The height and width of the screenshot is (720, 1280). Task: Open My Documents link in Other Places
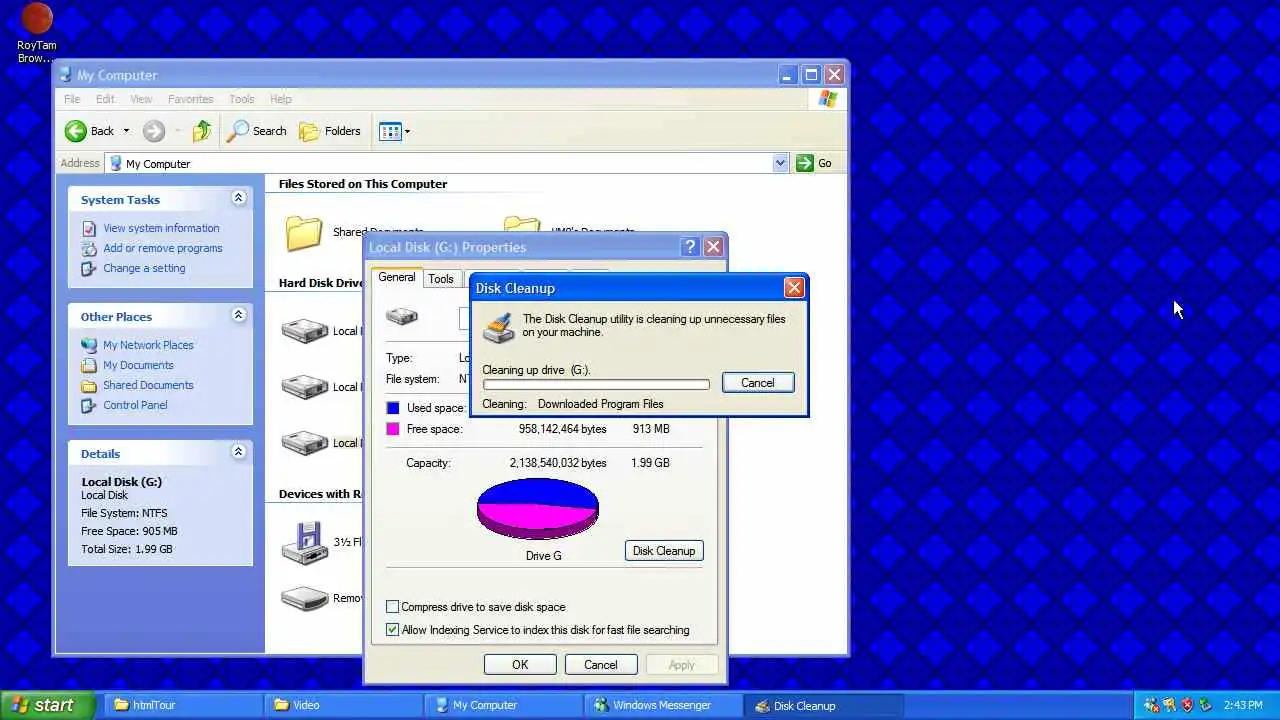pyautogui.click(x=138, y=365)
